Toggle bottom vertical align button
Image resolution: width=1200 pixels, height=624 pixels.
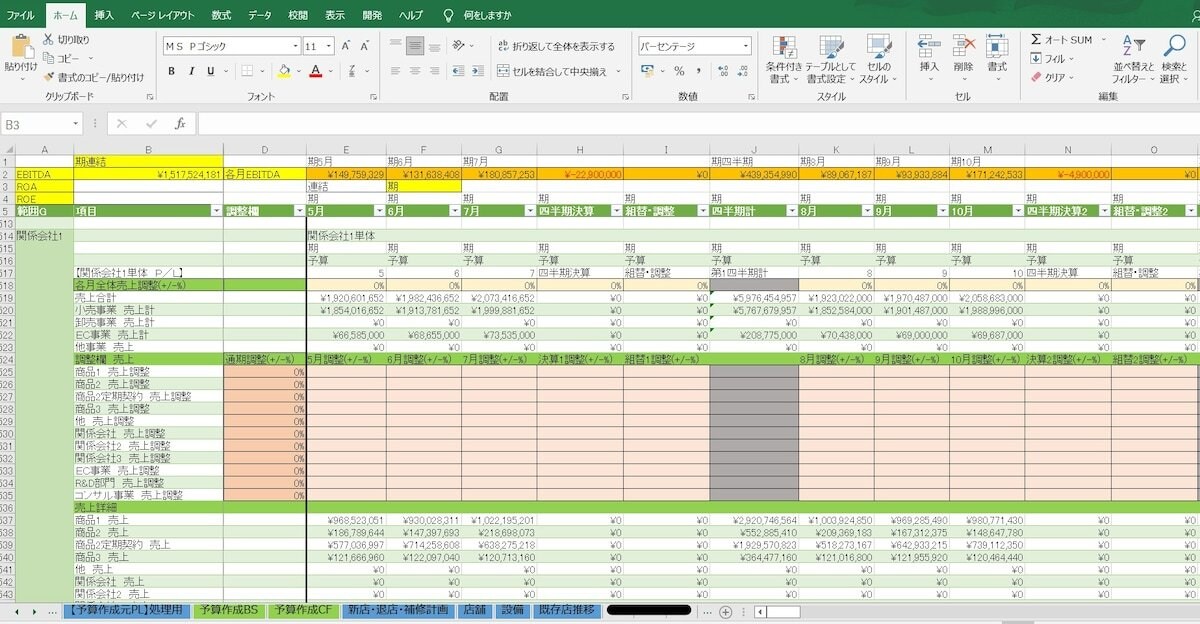pyautogui.click(x=434, y=46)
